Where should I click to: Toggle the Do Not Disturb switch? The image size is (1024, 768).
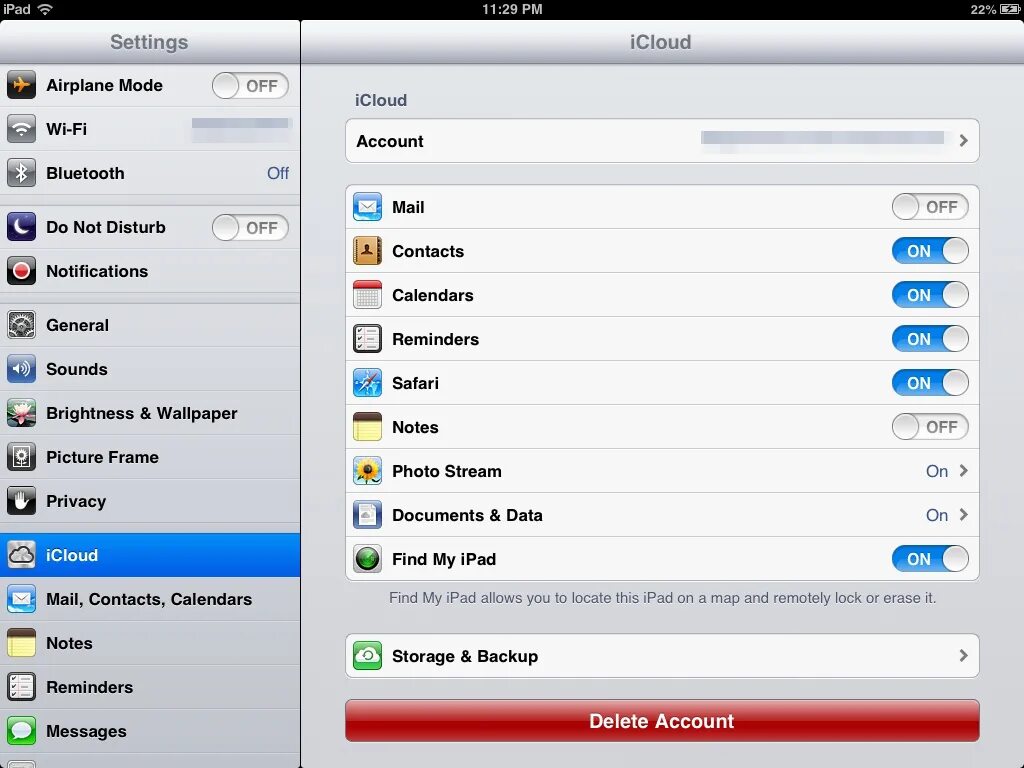tap(250, 228)
